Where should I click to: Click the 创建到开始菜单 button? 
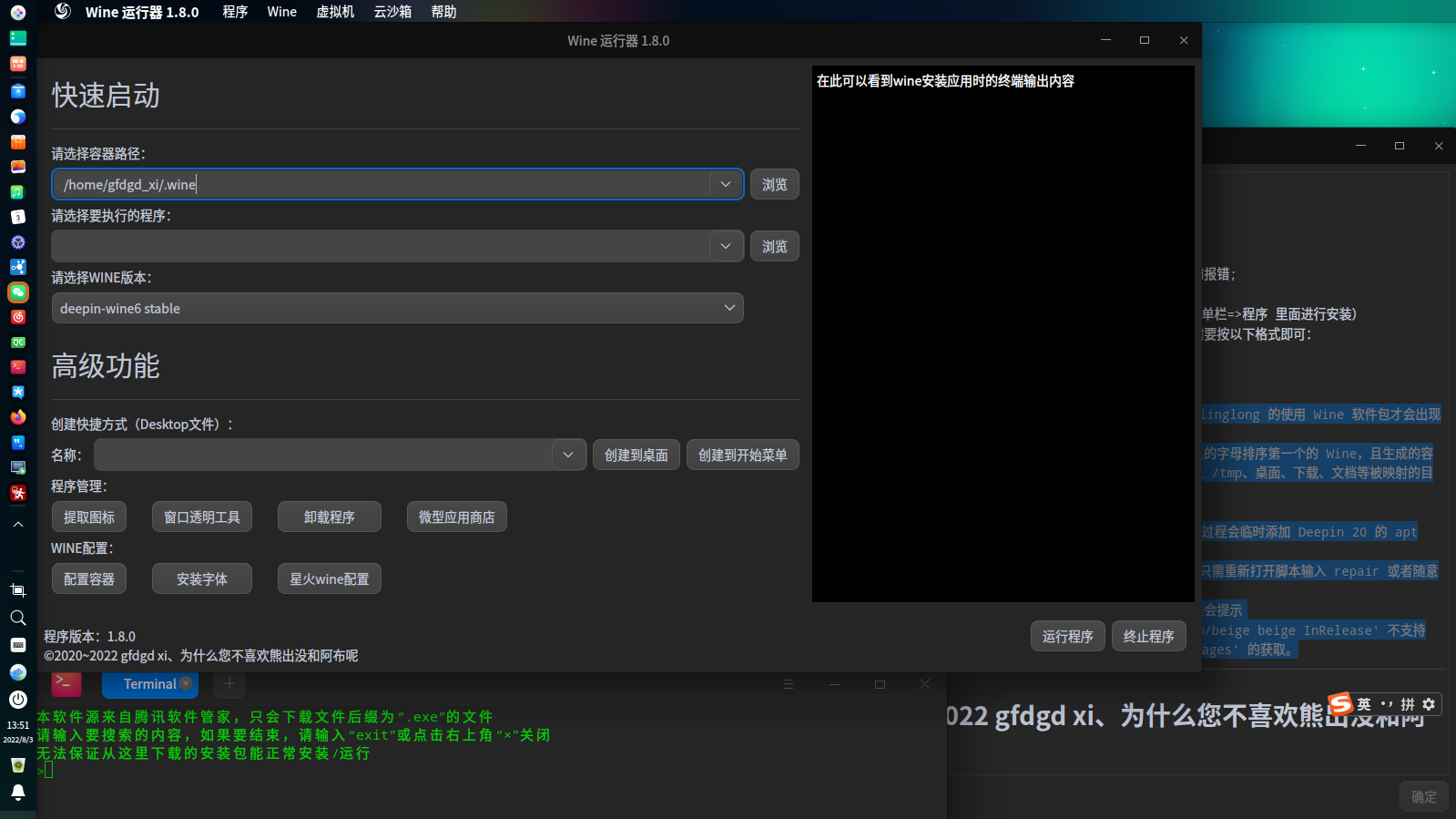(x=743, y=455)
